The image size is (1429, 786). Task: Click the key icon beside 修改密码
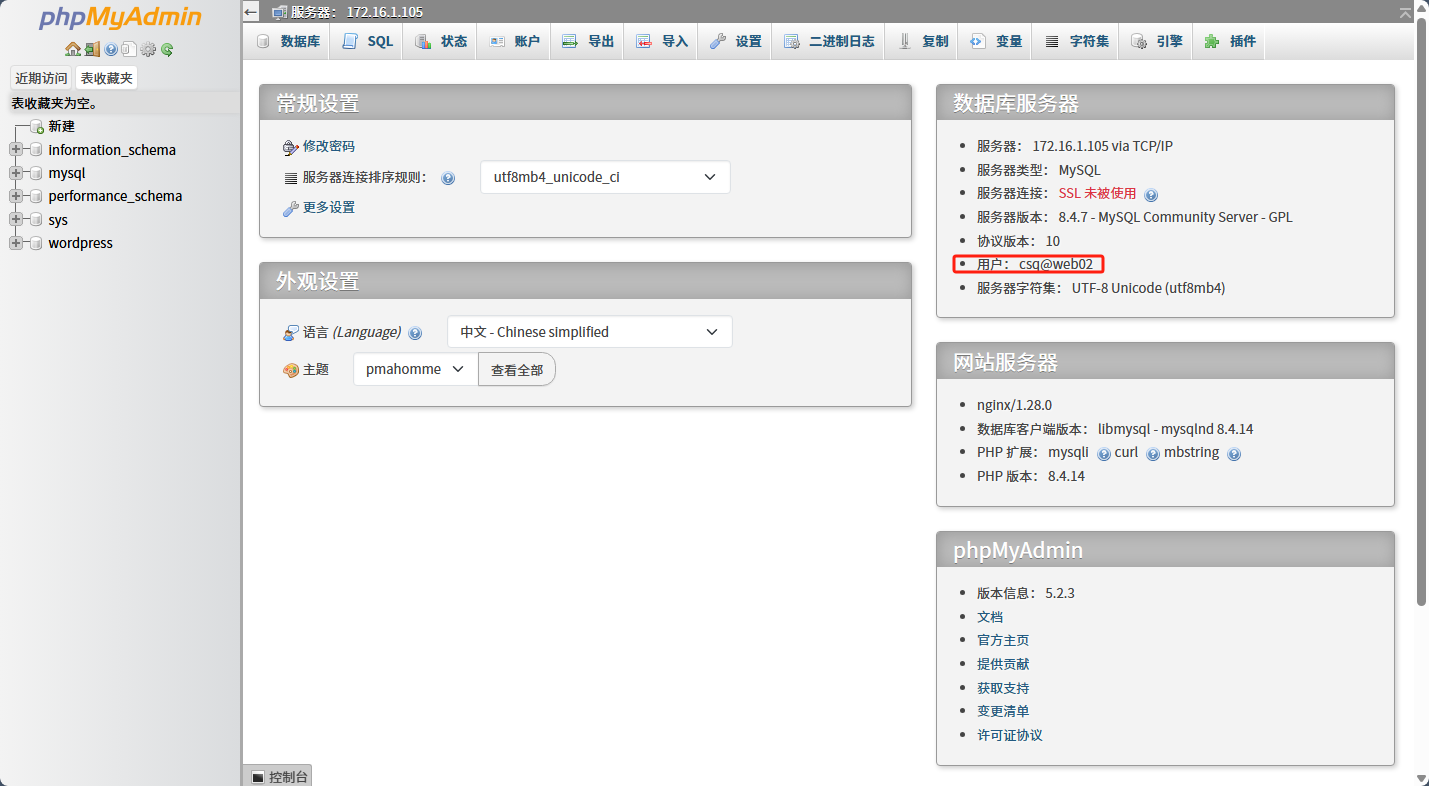[291, 147]
